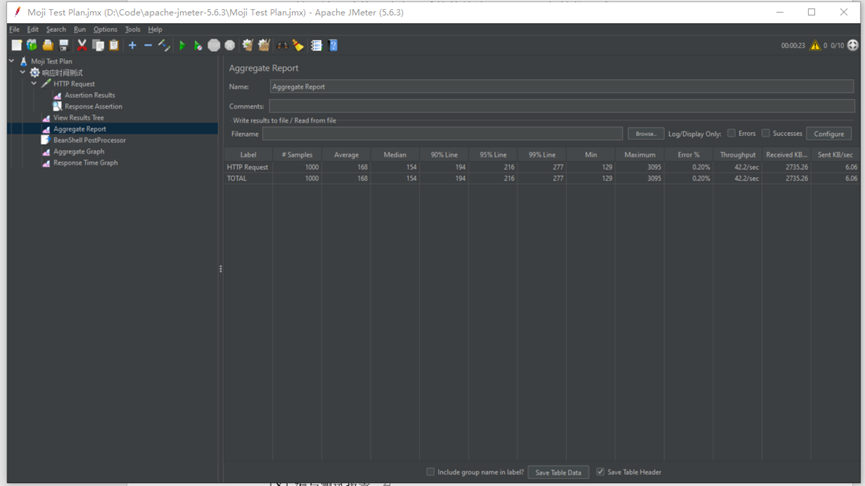The image size is (865, 486).
Task: Click the green Start test button
Action: tap(182, 45)
